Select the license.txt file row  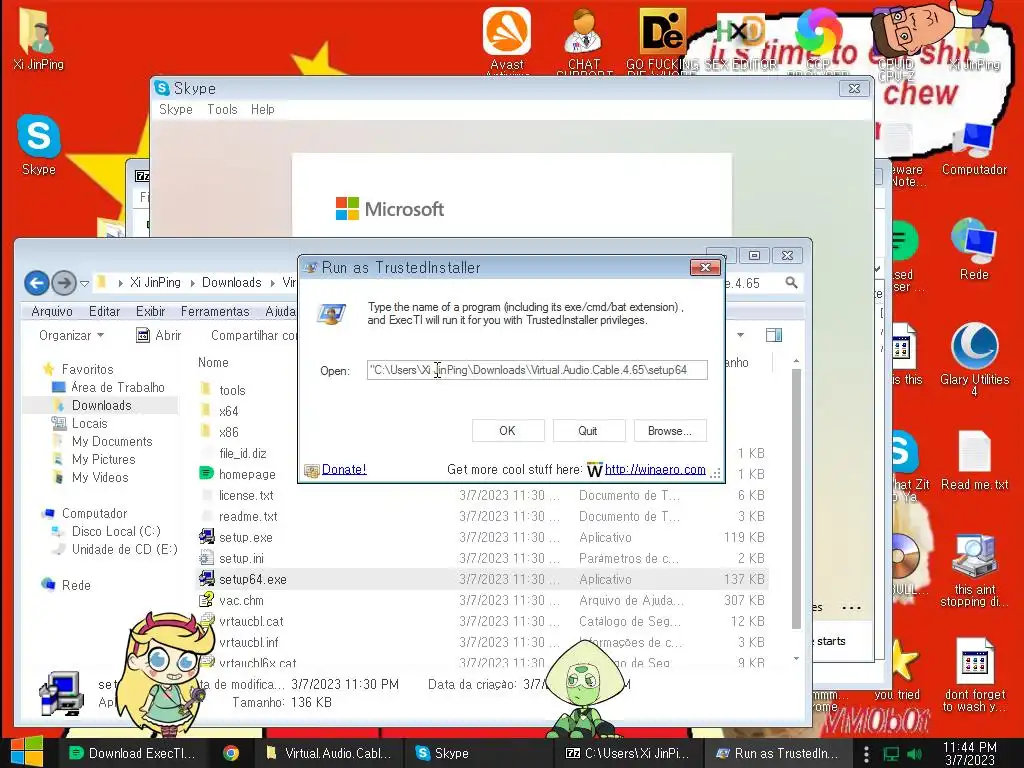click(x=482, y=495)
